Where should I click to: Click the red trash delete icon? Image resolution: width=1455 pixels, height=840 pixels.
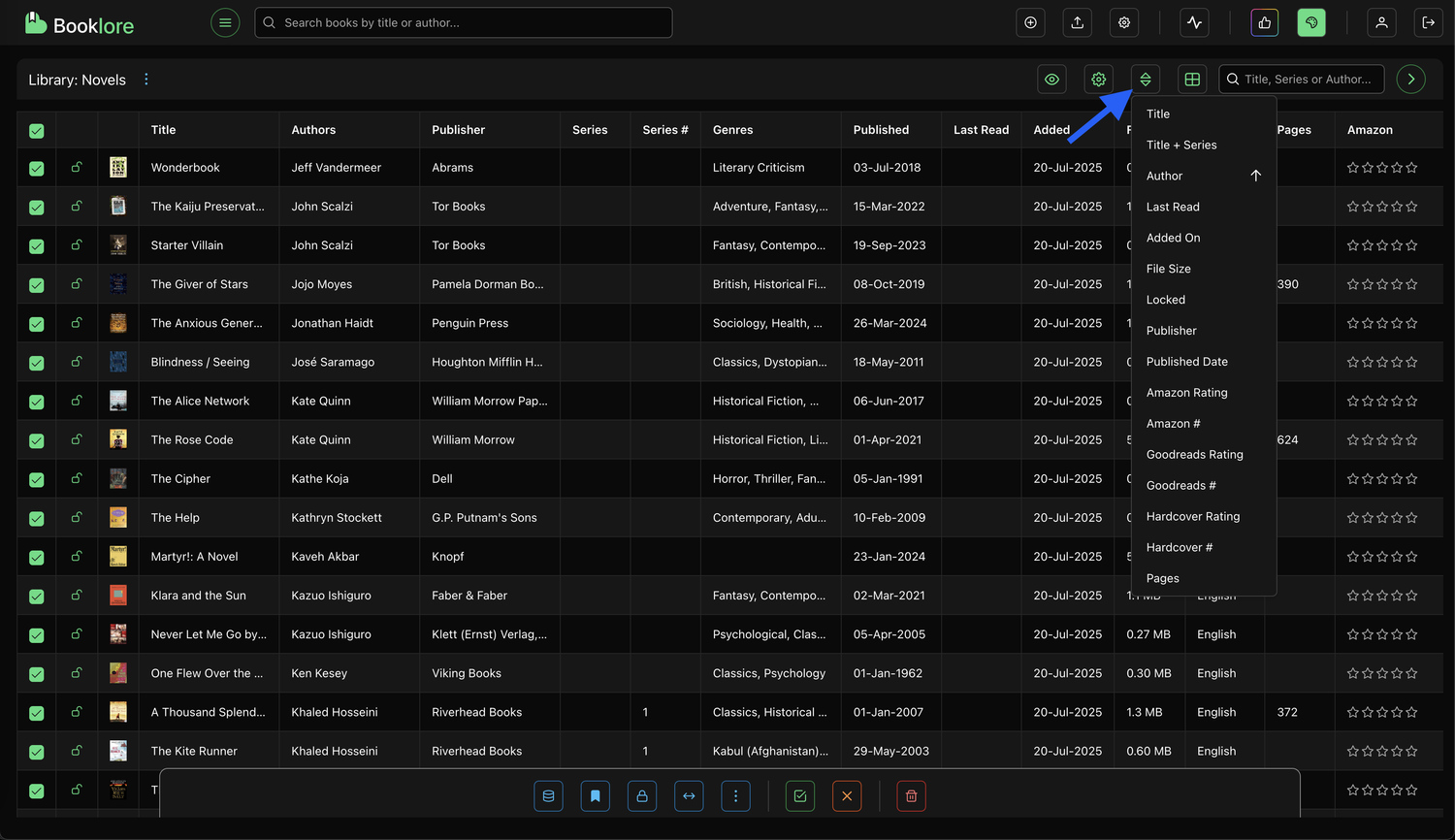tap(911, 796)
